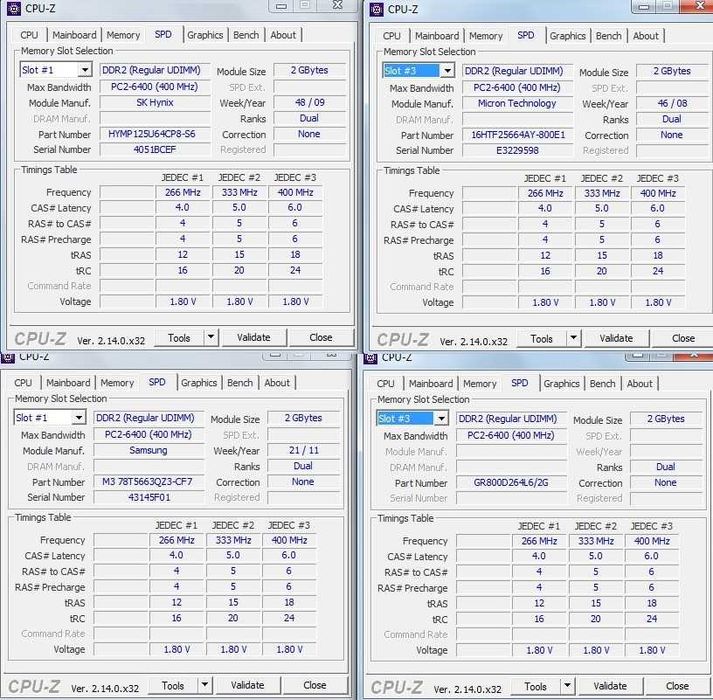Click the Close button in the Samsung window
713x700 pixels.
(315, 685)
